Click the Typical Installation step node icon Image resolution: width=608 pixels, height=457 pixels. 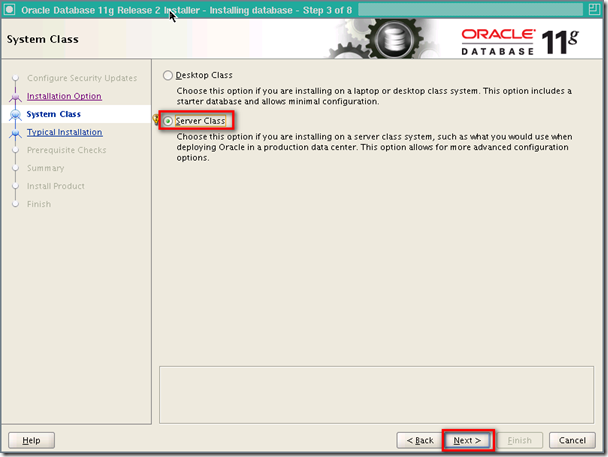[16, 133]
